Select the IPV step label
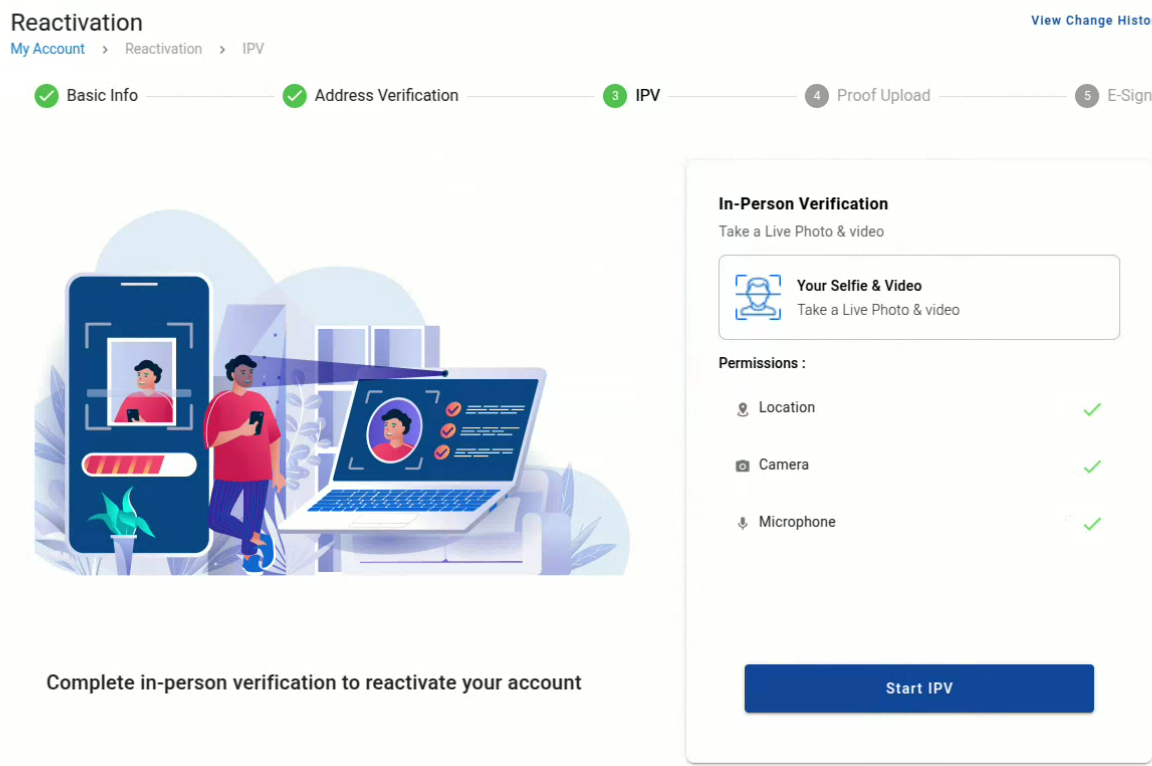 click(x=648, y=96)
